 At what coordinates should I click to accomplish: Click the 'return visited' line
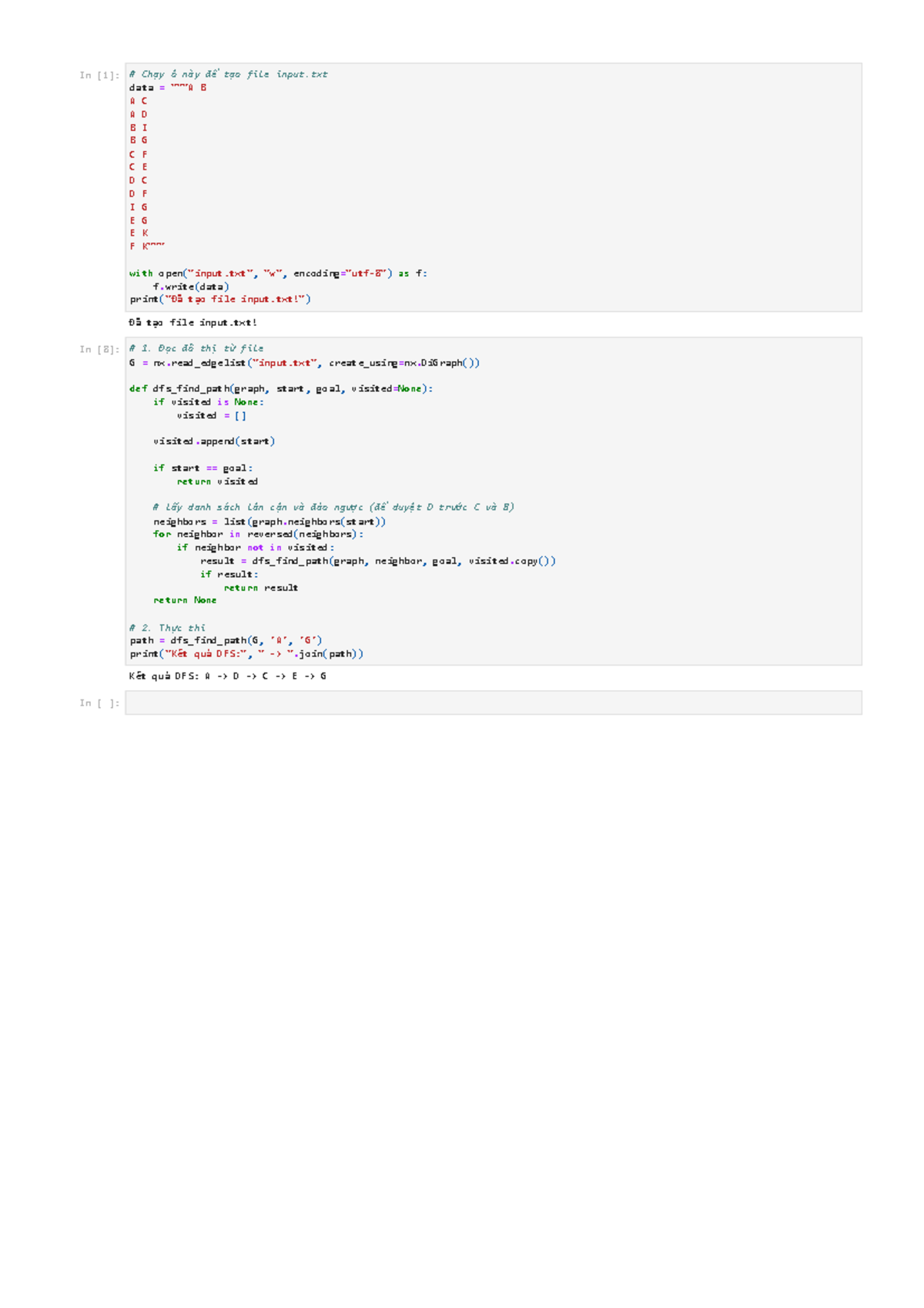click(x=217, y=481)
